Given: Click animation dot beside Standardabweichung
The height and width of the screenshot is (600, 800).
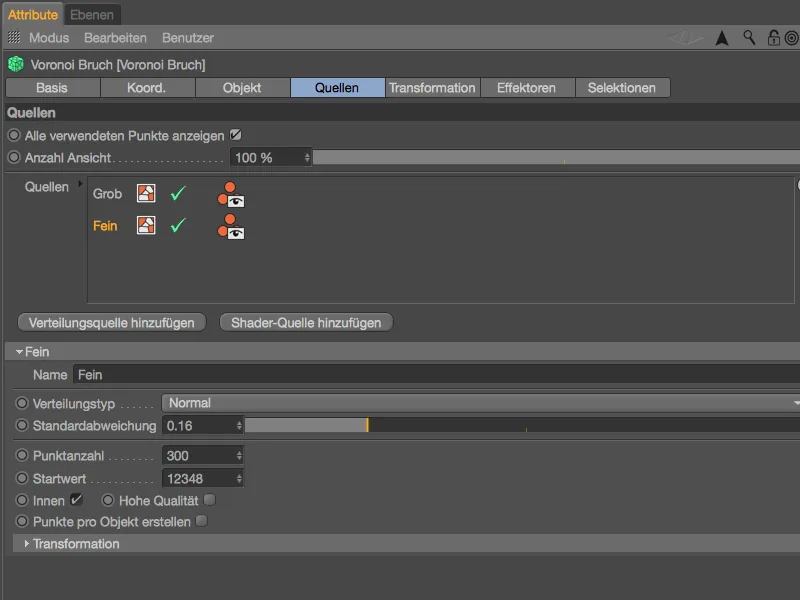Looking at the screenshot, I should click(22, 425).
